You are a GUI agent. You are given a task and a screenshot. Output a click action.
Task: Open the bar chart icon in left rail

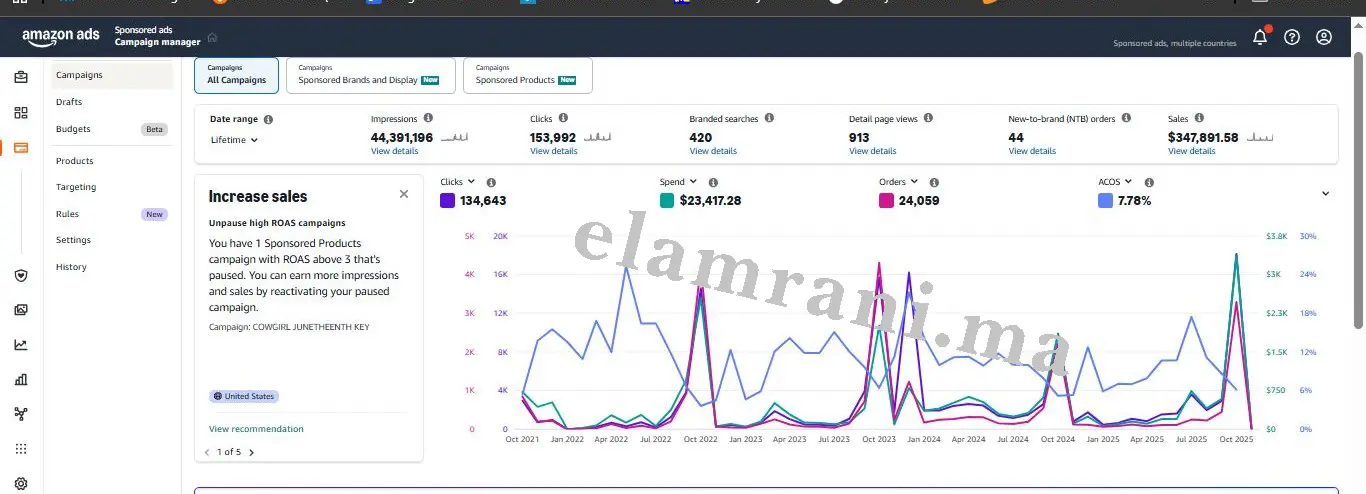21,379
